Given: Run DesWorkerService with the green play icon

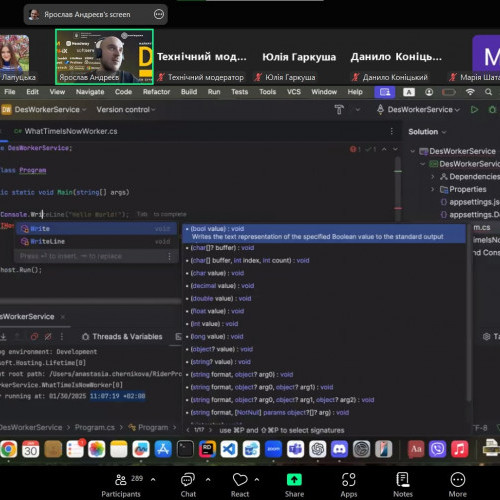Looking at the screenshot, I should coord(474,109).
